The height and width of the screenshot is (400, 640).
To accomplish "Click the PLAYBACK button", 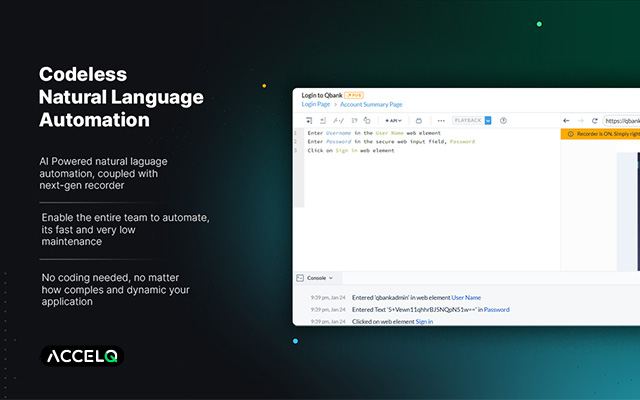I will pos(467,120).
